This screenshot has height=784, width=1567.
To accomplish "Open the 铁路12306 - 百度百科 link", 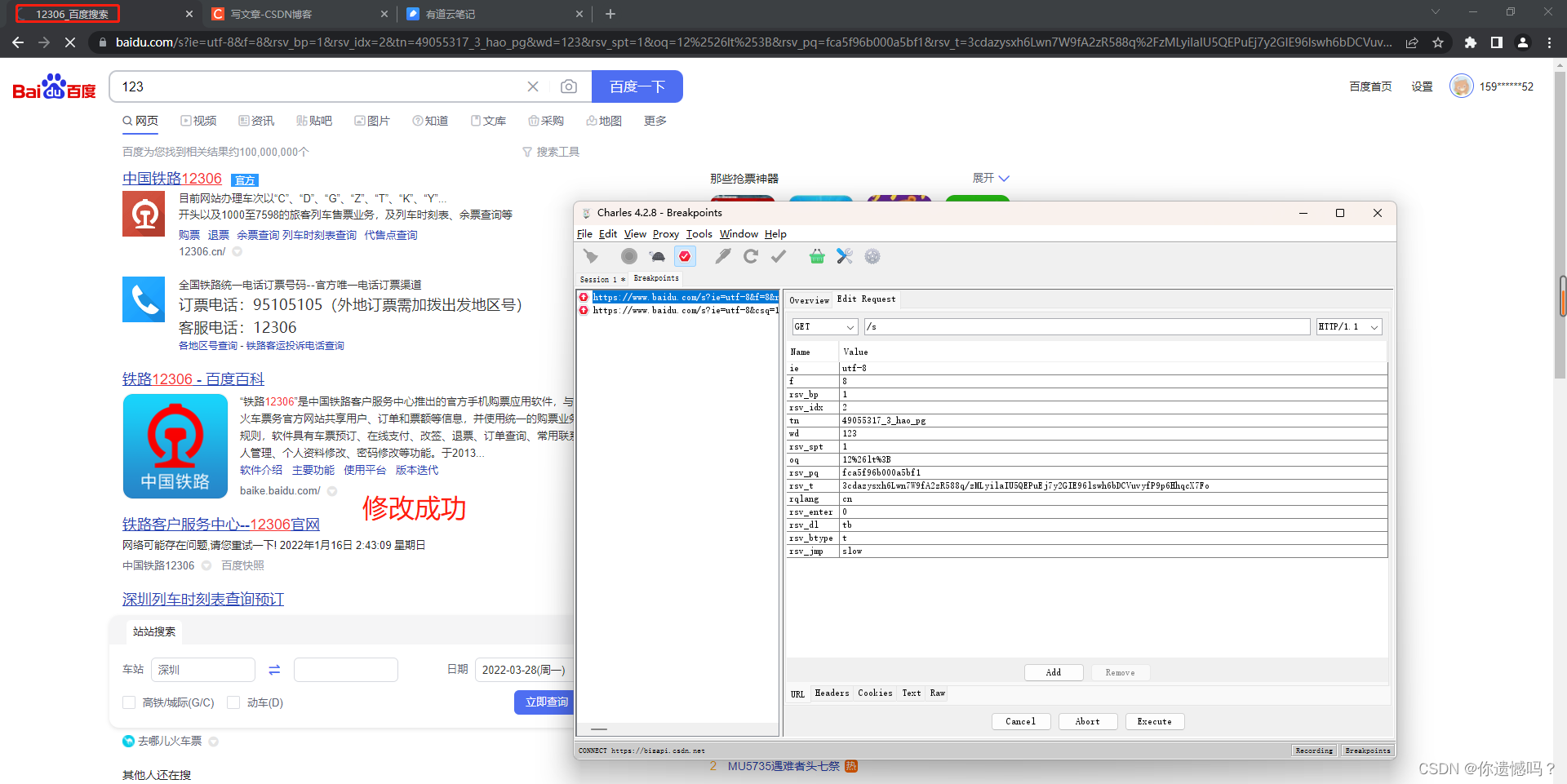I will [193, 379].
